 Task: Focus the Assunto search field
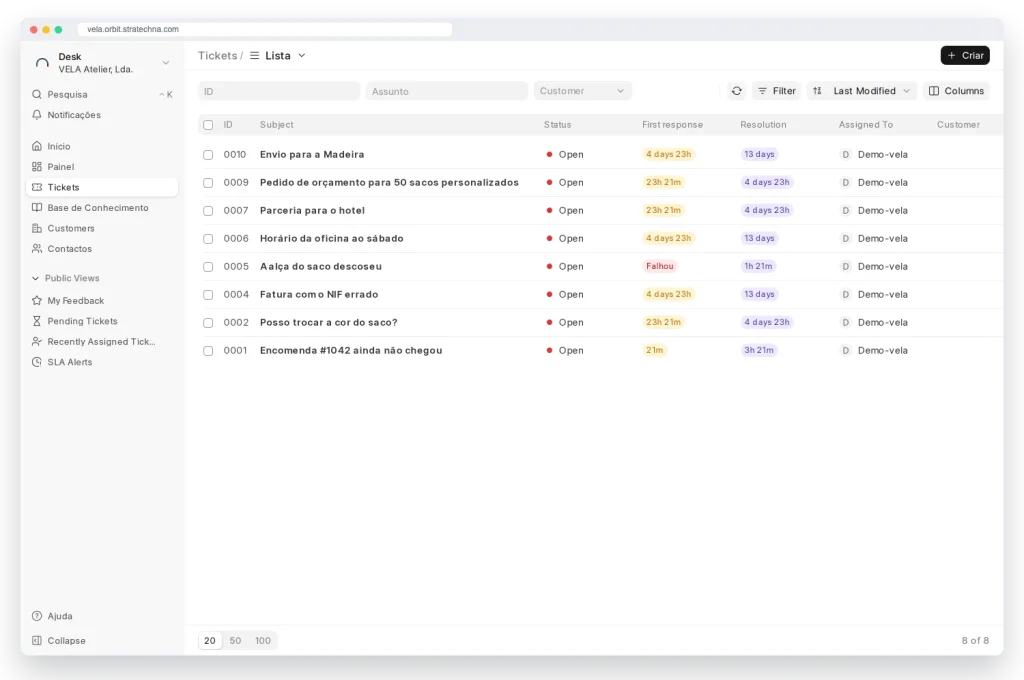click(x=447, y=91)
